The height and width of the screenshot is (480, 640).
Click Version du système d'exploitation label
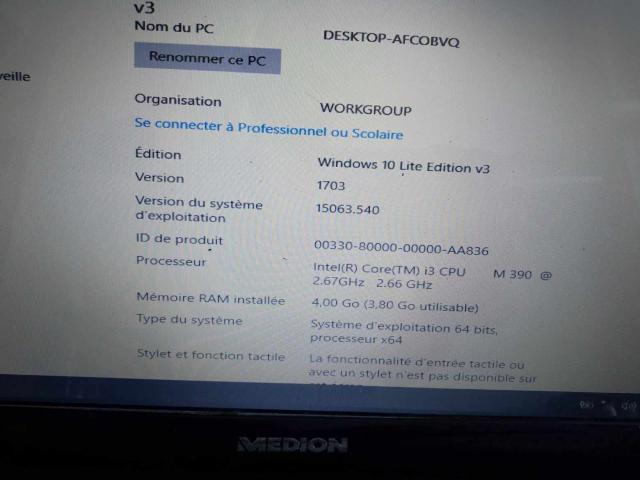(199, 209)
